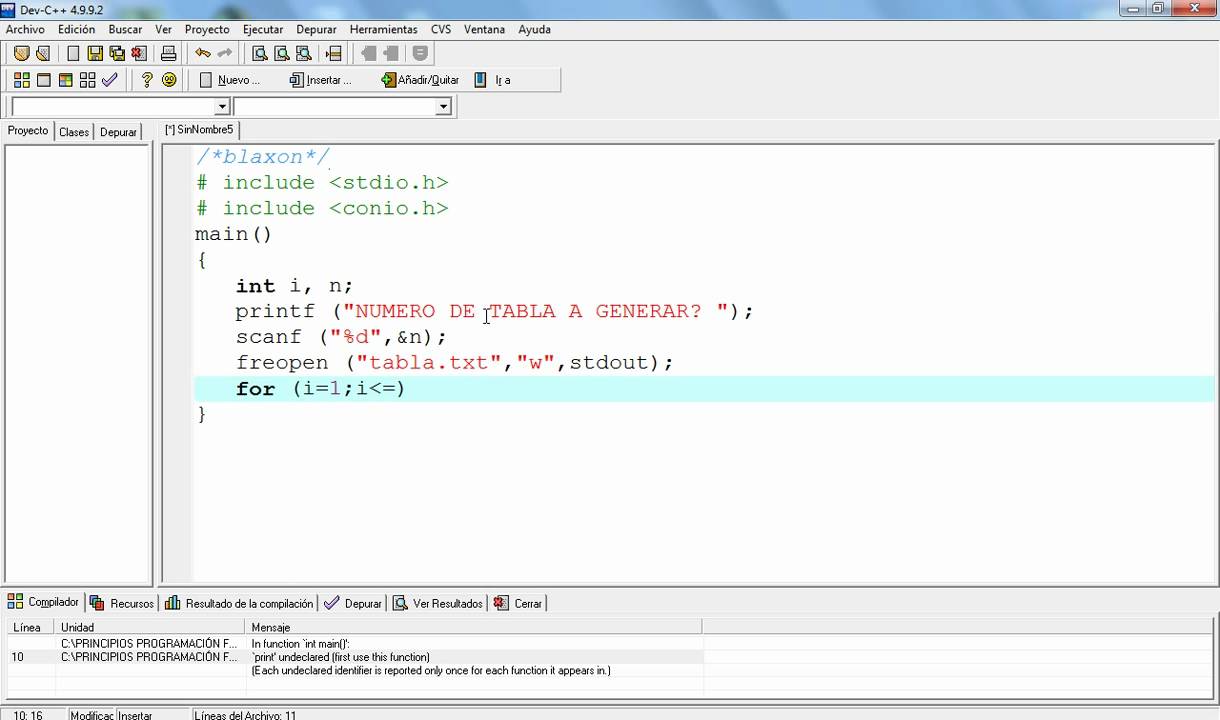Click the Unidad column header
The width and height of the screenshot is (1220, 720).
pyautogui.click(x=150, y=627)
